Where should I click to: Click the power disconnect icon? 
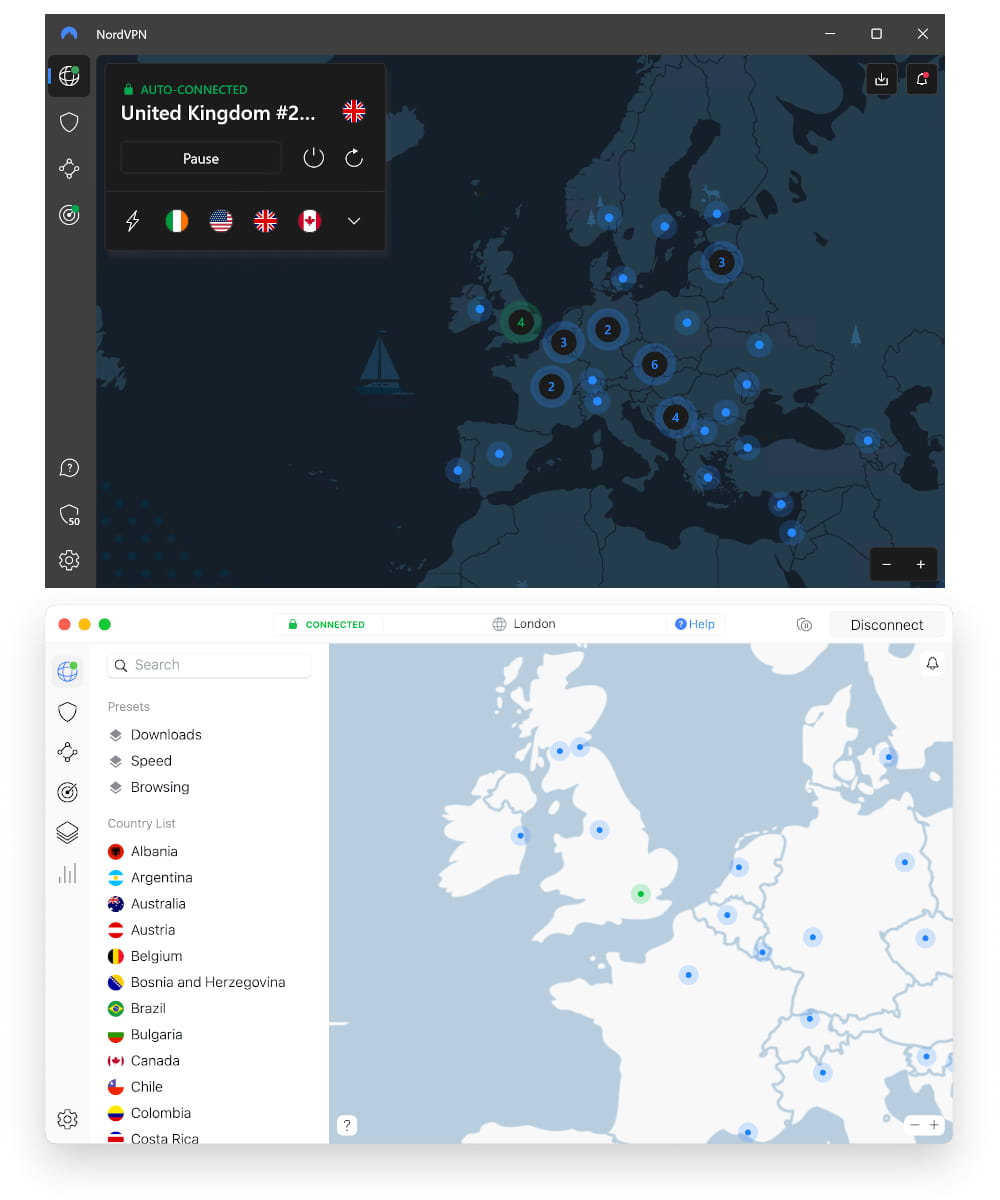(x=314, y=158)
